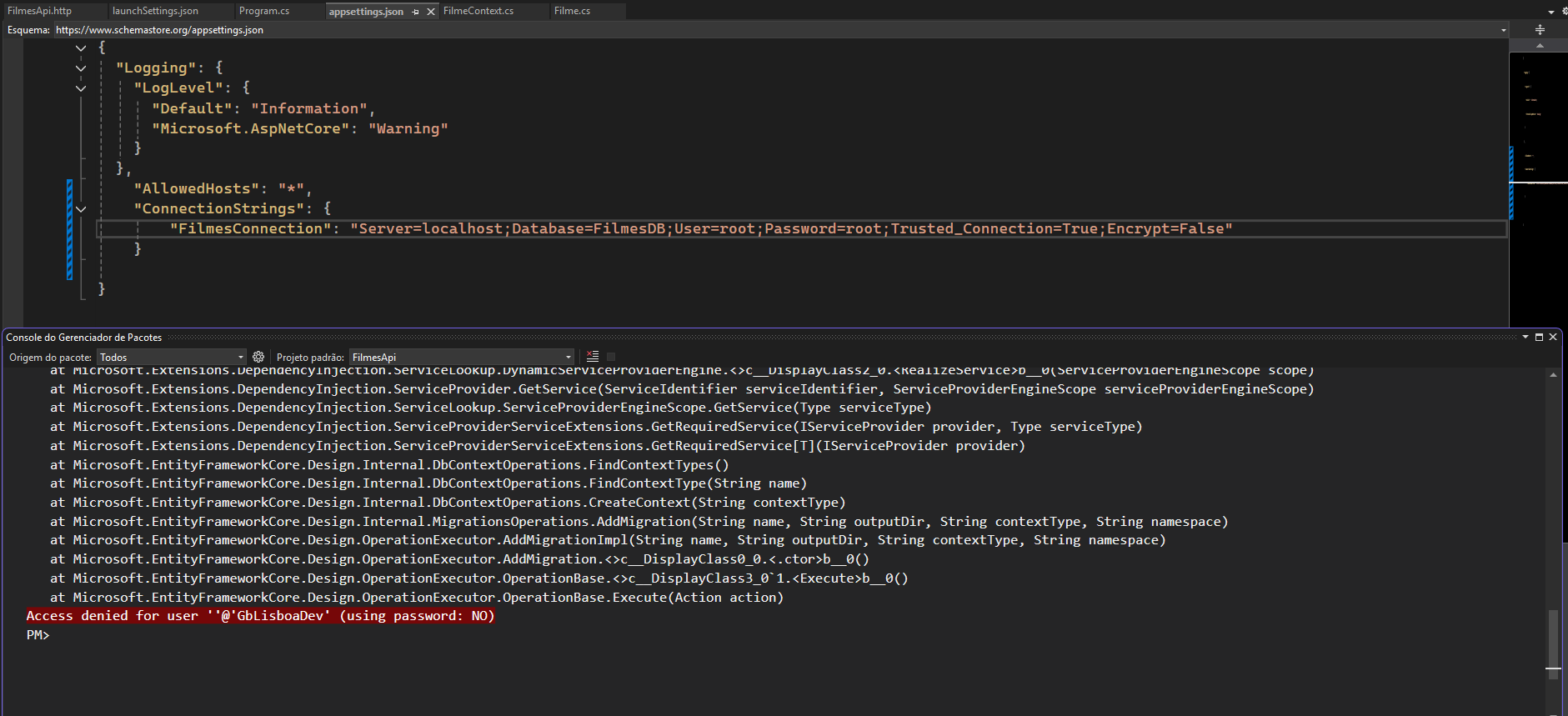Click the "Warning" value

pos(408,128)
